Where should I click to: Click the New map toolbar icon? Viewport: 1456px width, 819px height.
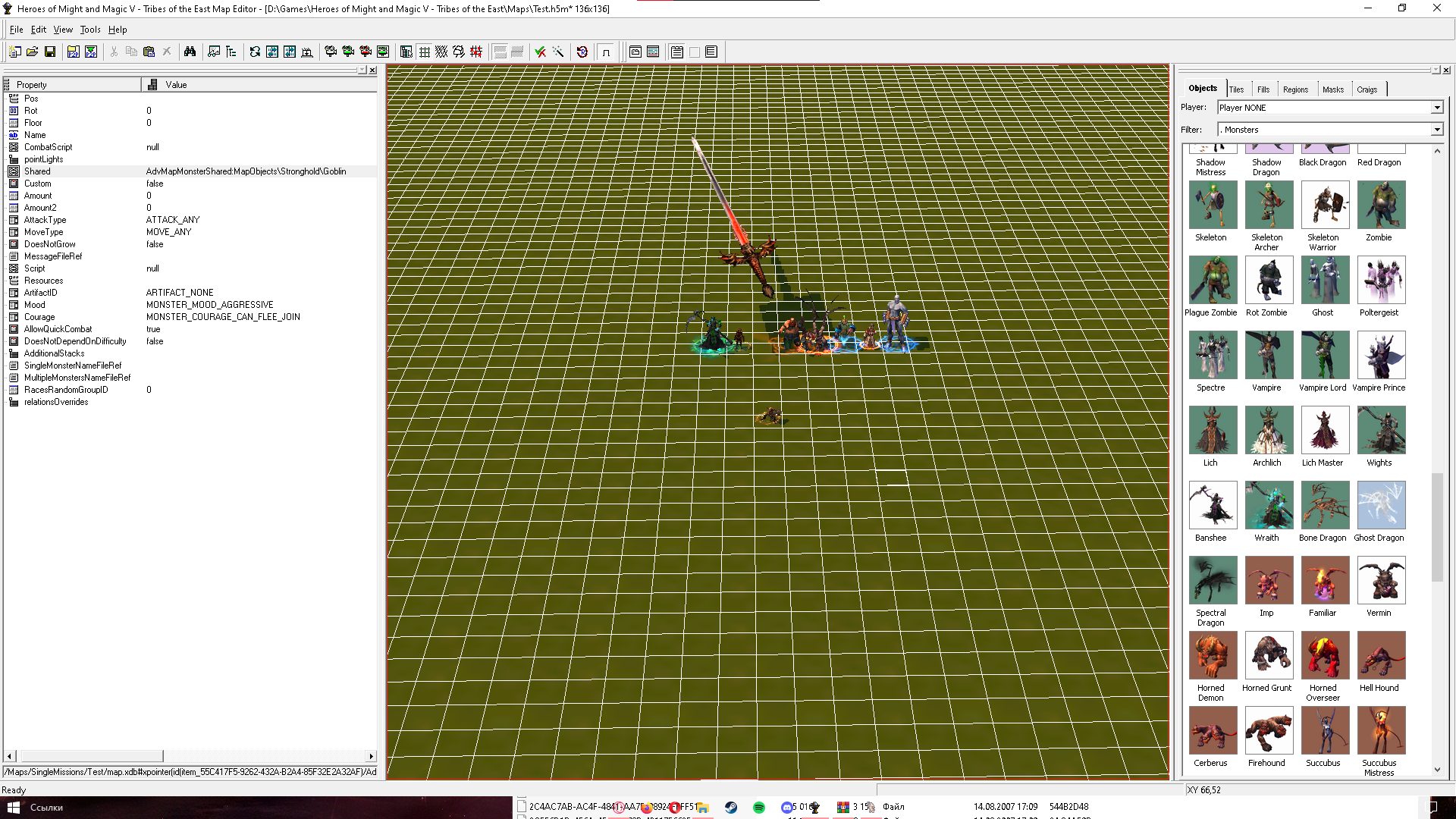[x=14, y=52]
